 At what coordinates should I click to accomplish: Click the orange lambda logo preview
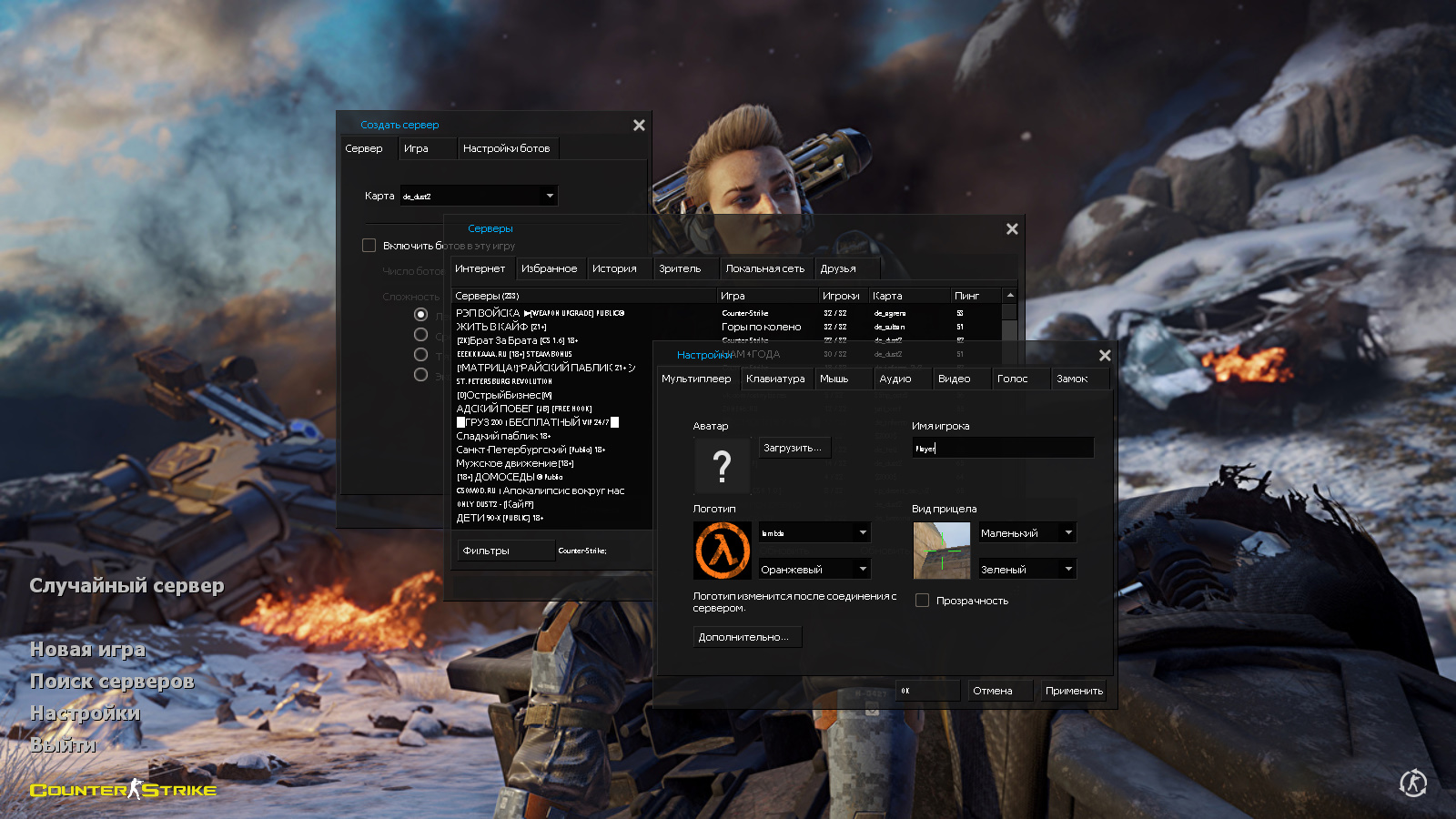pyautogui.click(x=723, y=551)
